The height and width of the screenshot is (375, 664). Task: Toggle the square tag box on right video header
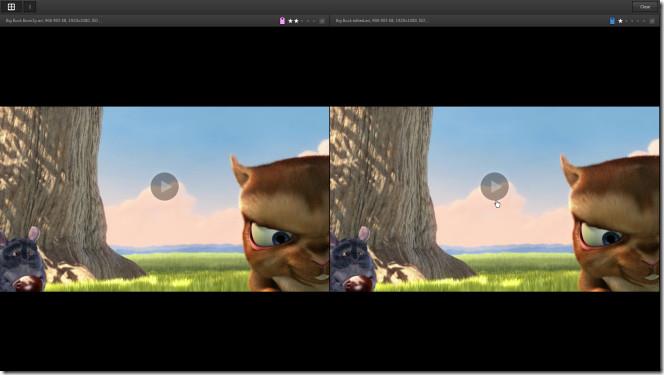click(652, 21)
